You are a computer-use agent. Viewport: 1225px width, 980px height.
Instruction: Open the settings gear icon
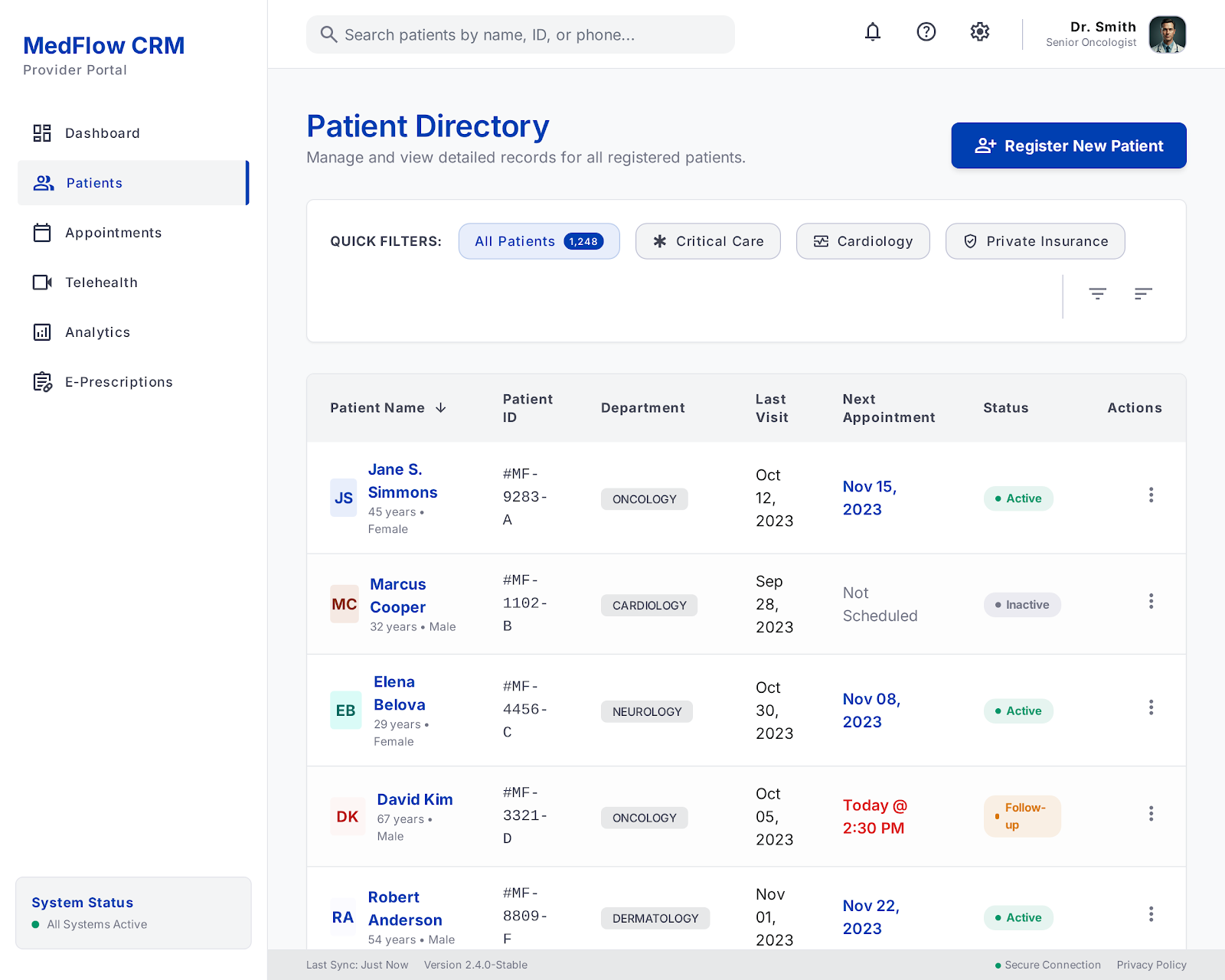coord(980,31)
